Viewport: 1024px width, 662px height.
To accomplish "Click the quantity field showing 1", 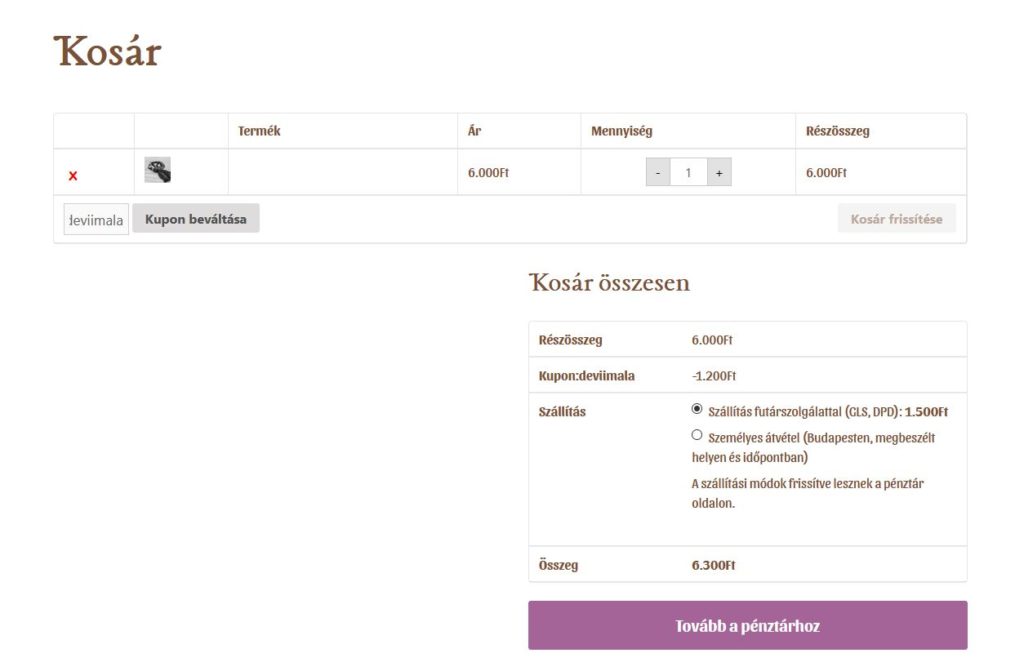I will (688, 172).
